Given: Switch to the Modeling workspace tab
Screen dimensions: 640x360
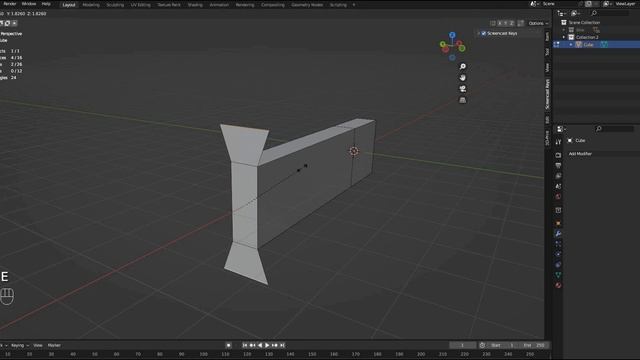Looking at the screenshot, I should 91,5.
